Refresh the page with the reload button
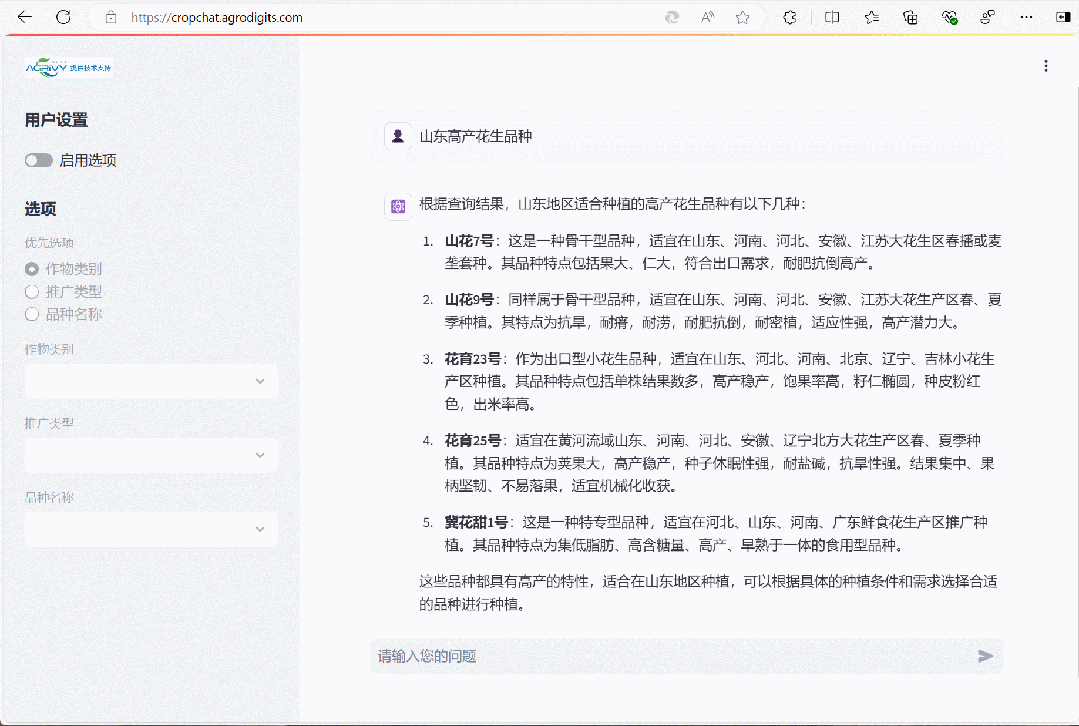 pos(63,17)
